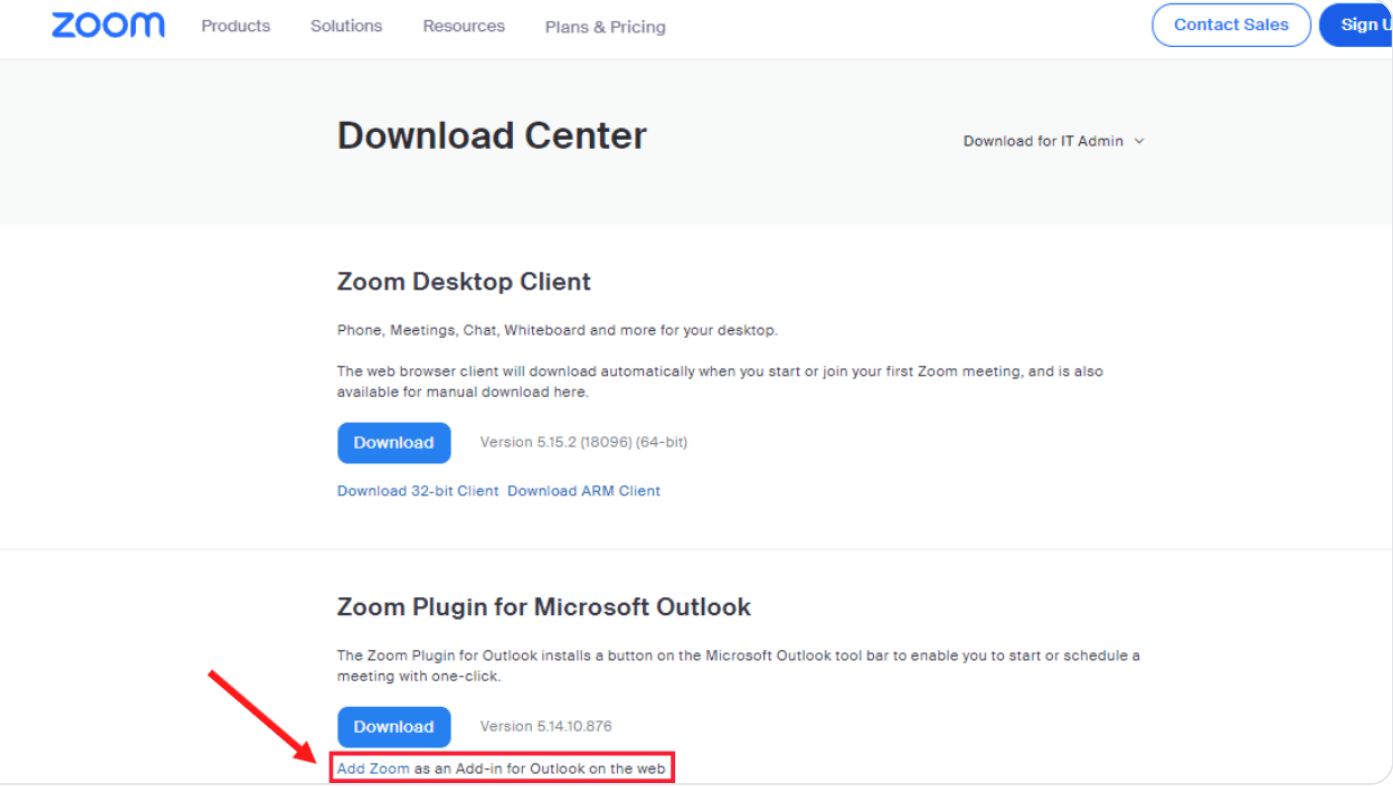Click the Download Center page heading

click(491, 136)
